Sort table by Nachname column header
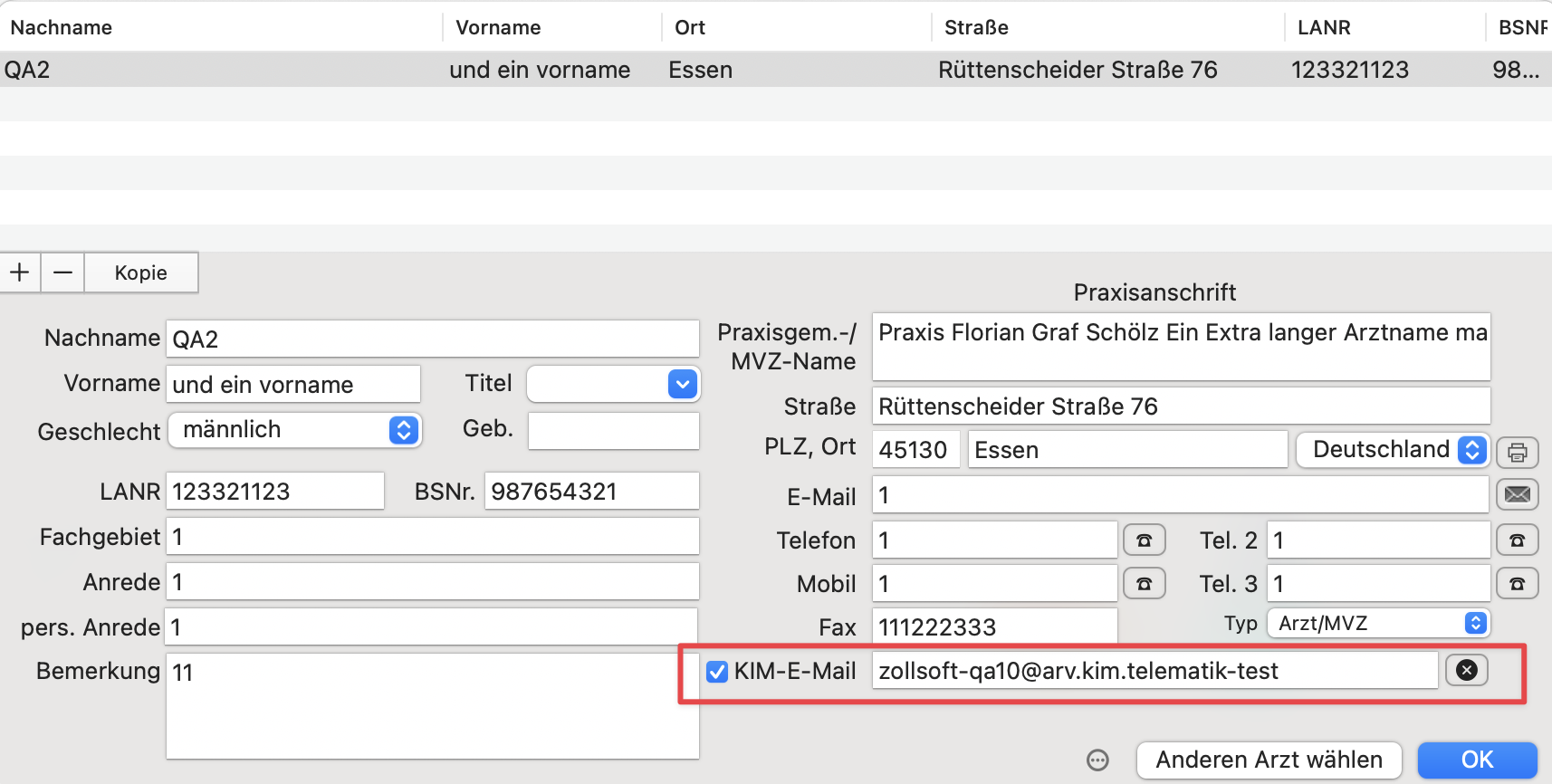This screenshot has height=784, width=1552. pyautogui.click(x=62, y=27)
